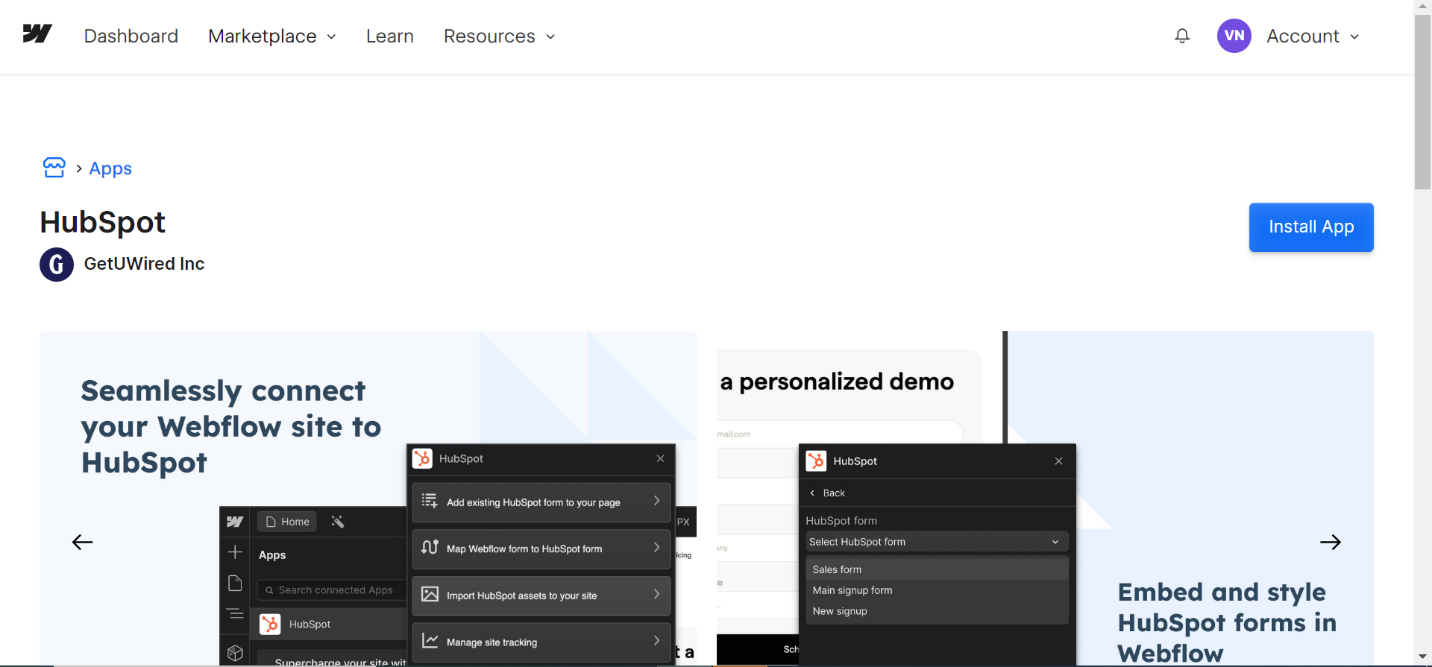Viewport: 1432px width, 667px height.
Task: Click the Install App button
Action: [1311, 227]
